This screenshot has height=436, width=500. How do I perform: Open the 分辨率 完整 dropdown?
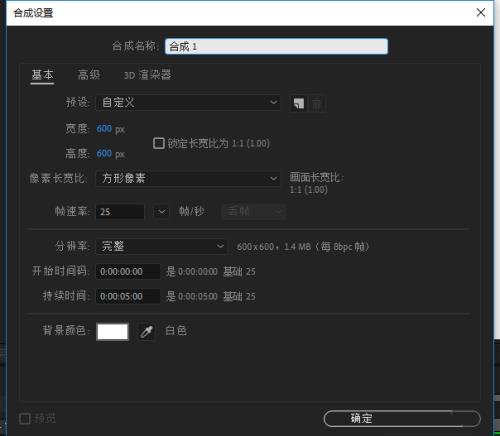161,246
